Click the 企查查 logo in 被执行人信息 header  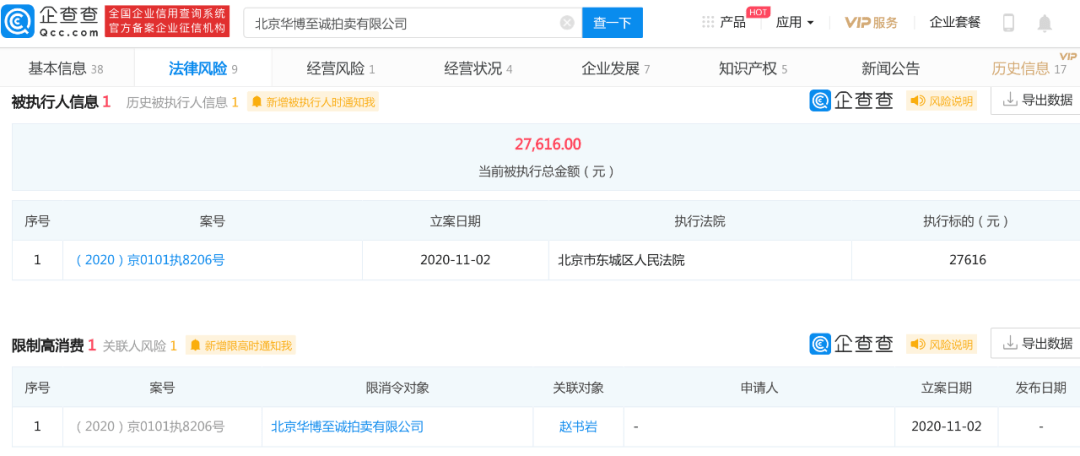(x=851, y=101)
